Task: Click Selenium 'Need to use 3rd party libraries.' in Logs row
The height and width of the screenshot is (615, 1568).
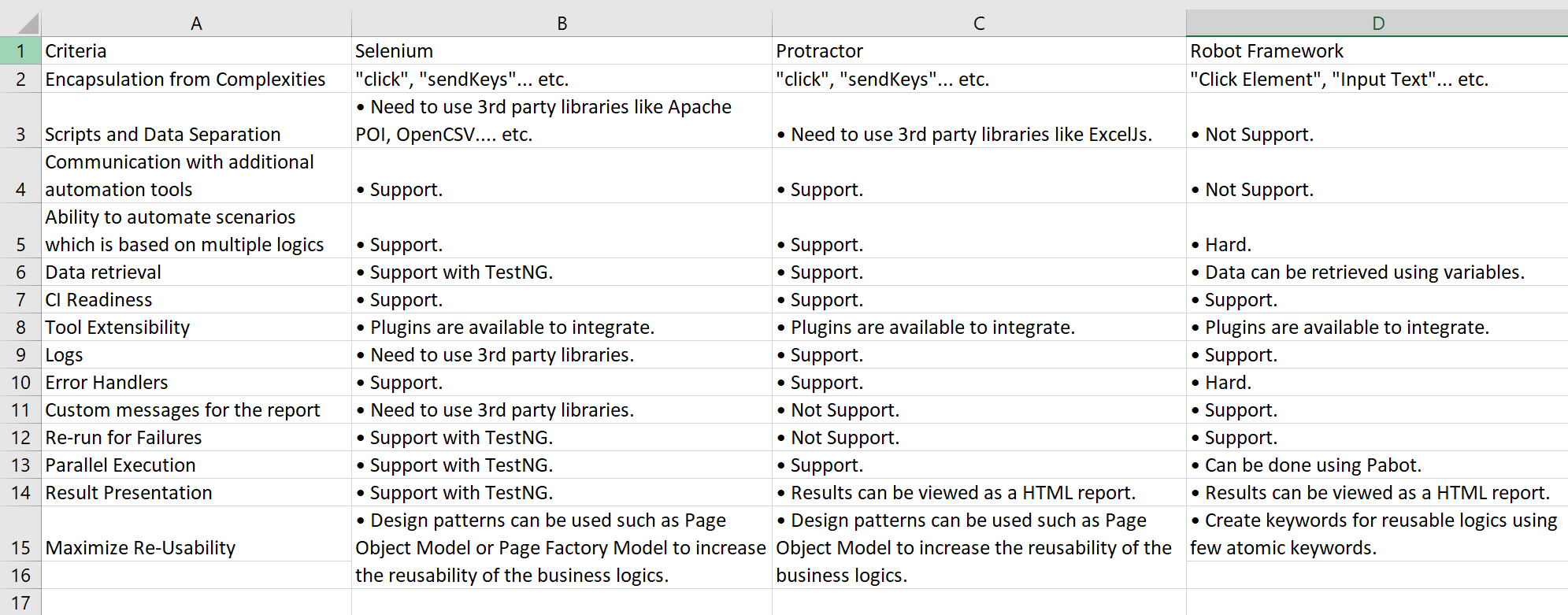Action: tap(562, 354)
